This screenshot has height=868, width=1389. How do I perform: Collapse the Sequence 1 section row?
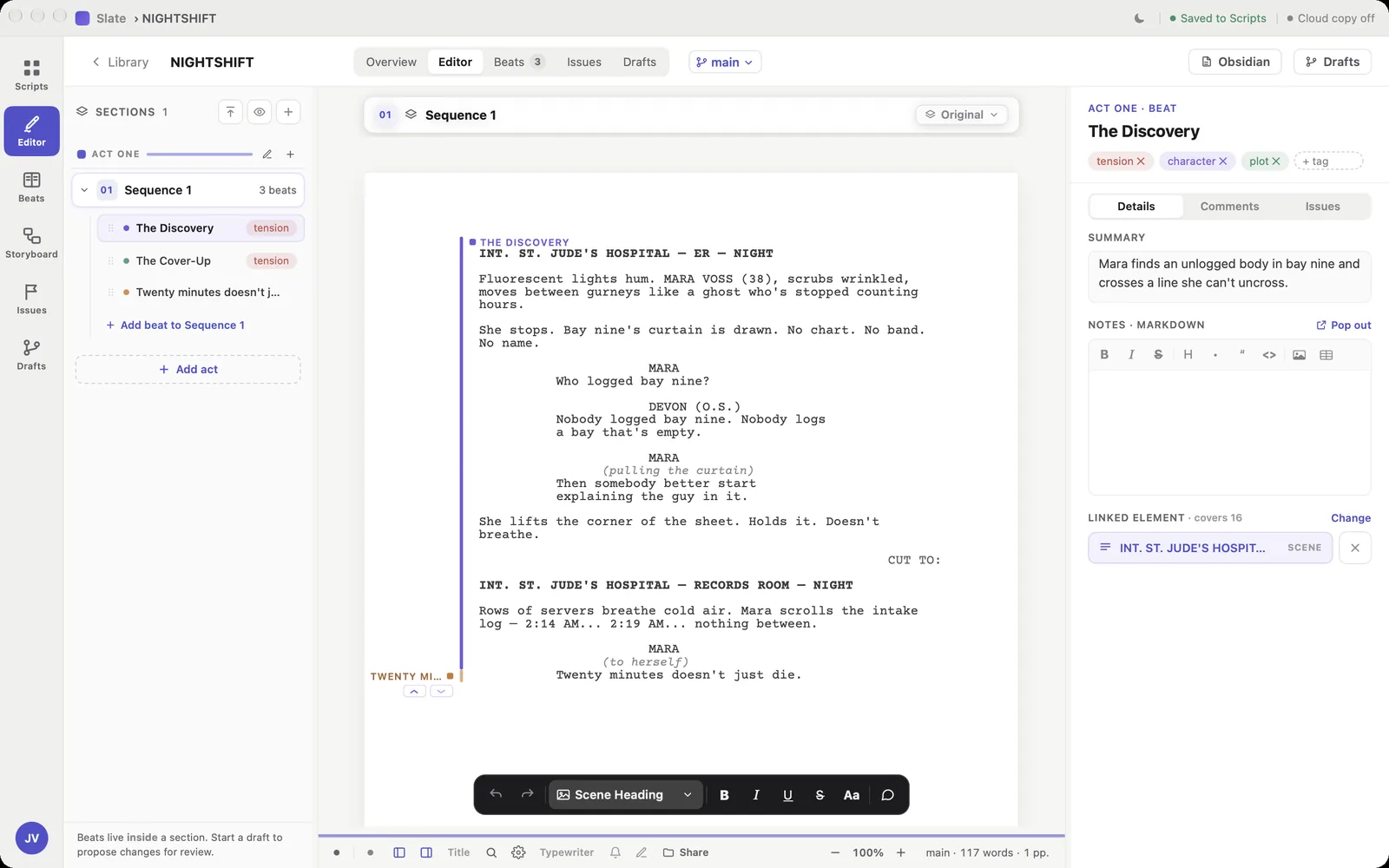(84, 190)
